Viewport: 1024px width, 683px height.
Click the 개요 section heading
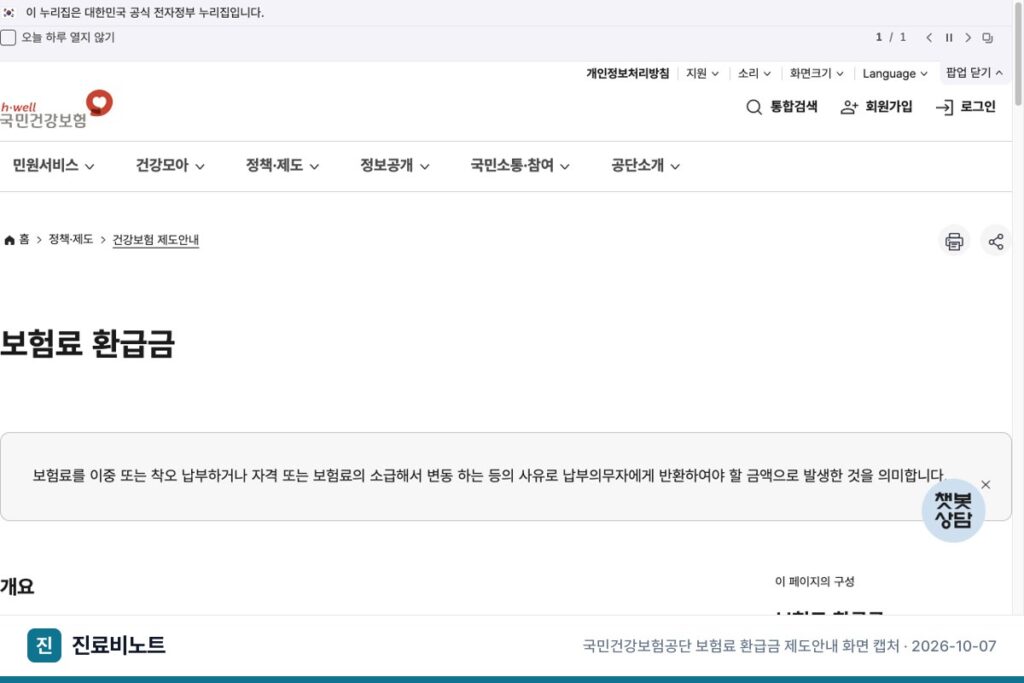click(x=17, y=586)
